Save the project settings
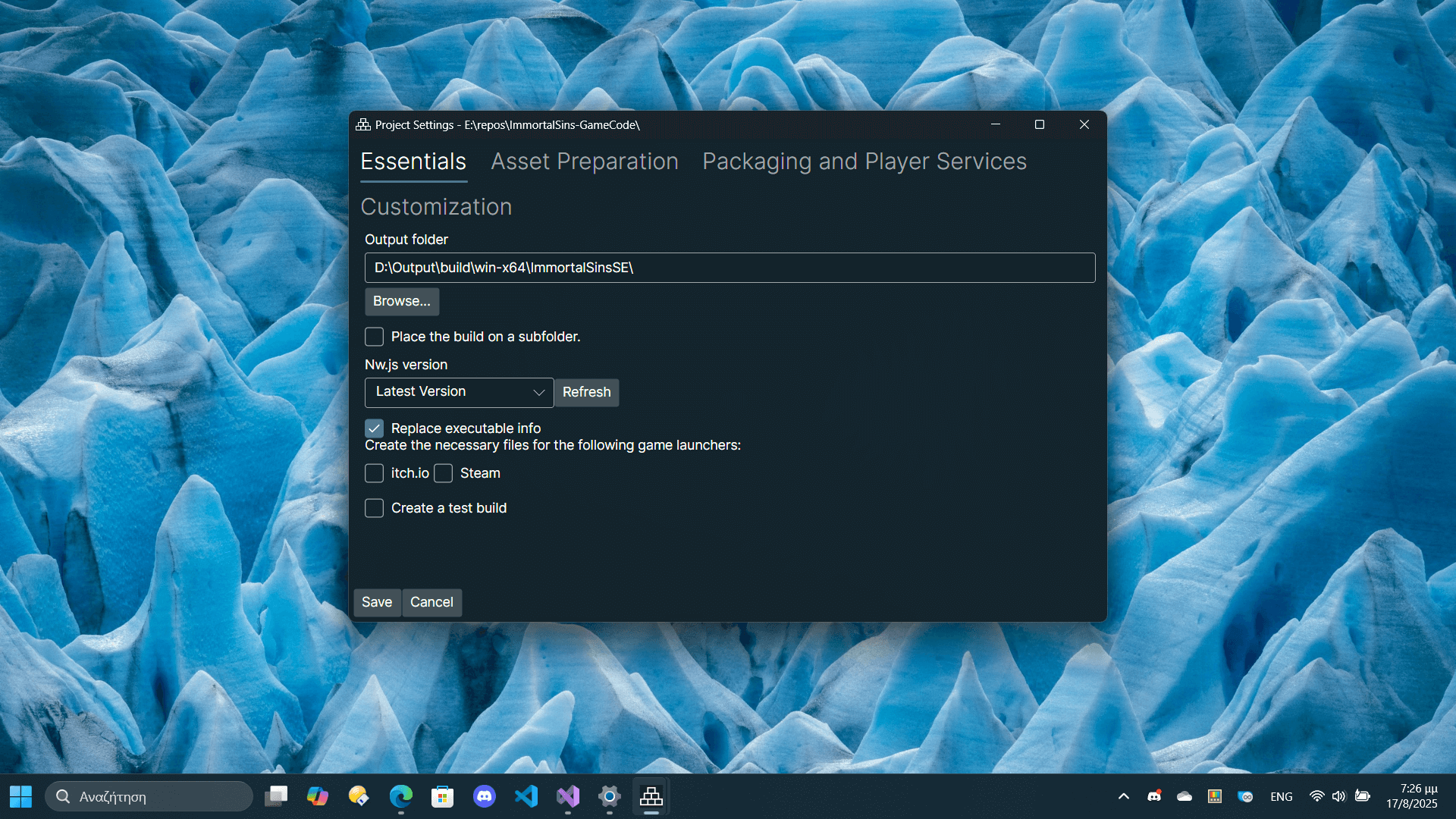 coord(377,602)
